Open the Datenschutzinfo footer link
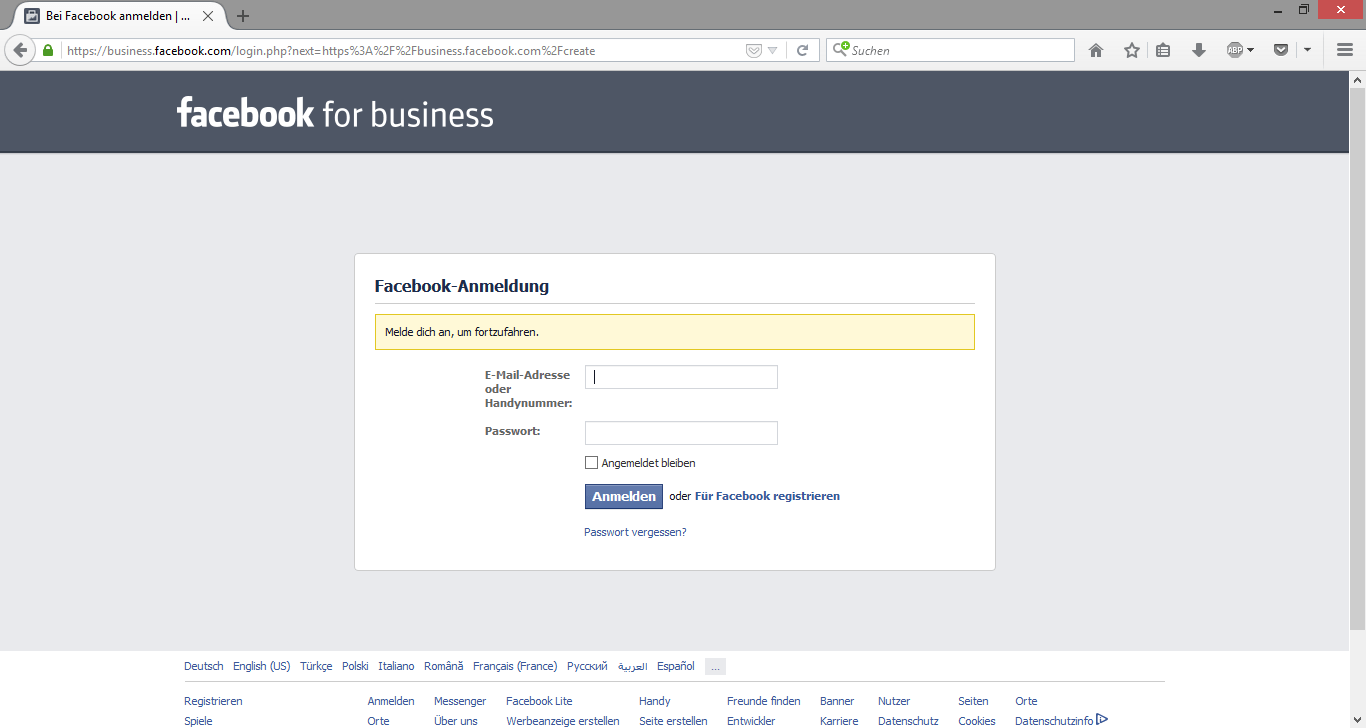Image resolution: width=1366 pixels, height=728 pixels. [x=1054, y=720]
